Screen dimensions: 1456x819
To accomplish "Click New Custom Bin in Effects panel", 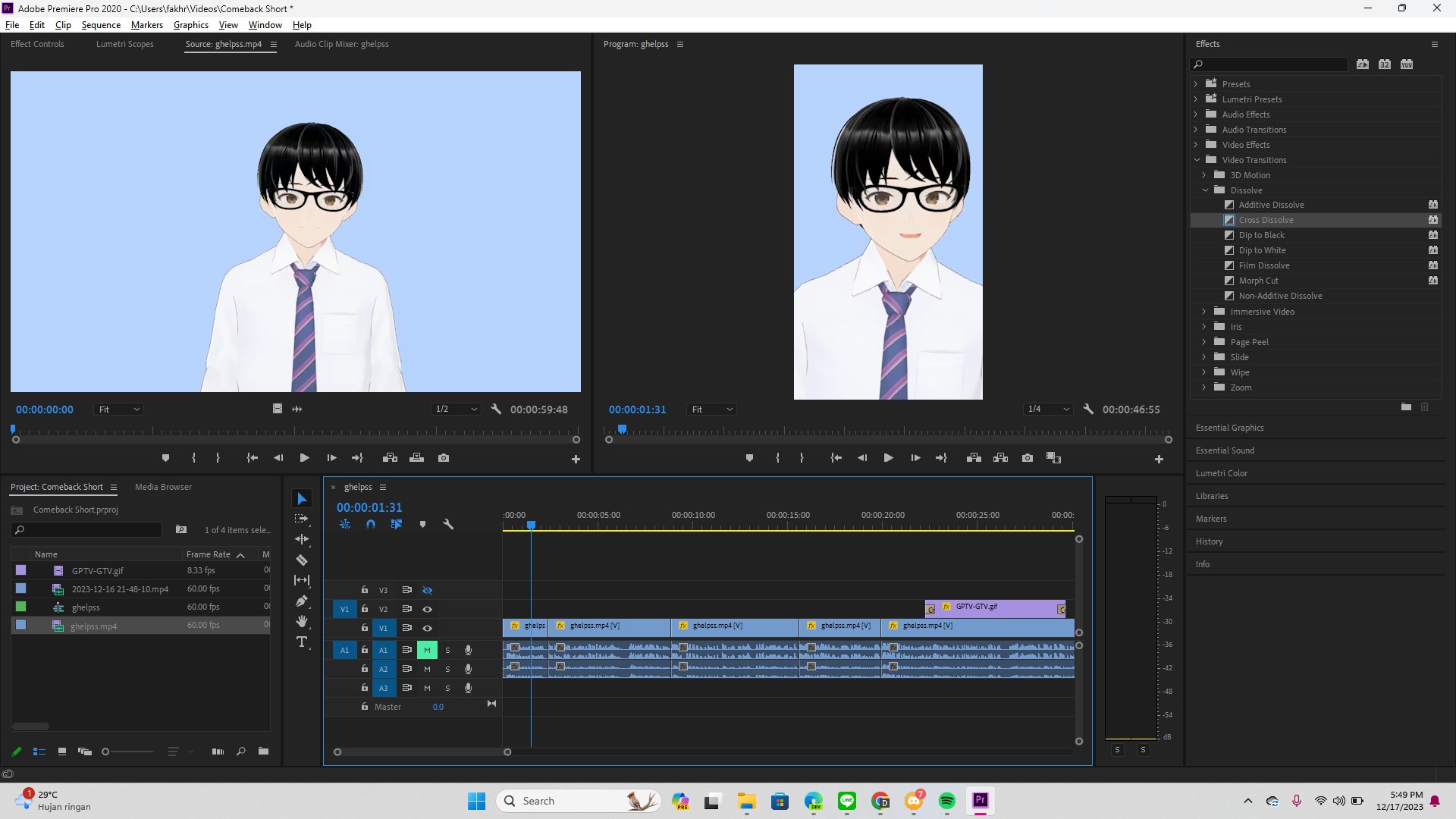I will click(x=1406, y=407).
